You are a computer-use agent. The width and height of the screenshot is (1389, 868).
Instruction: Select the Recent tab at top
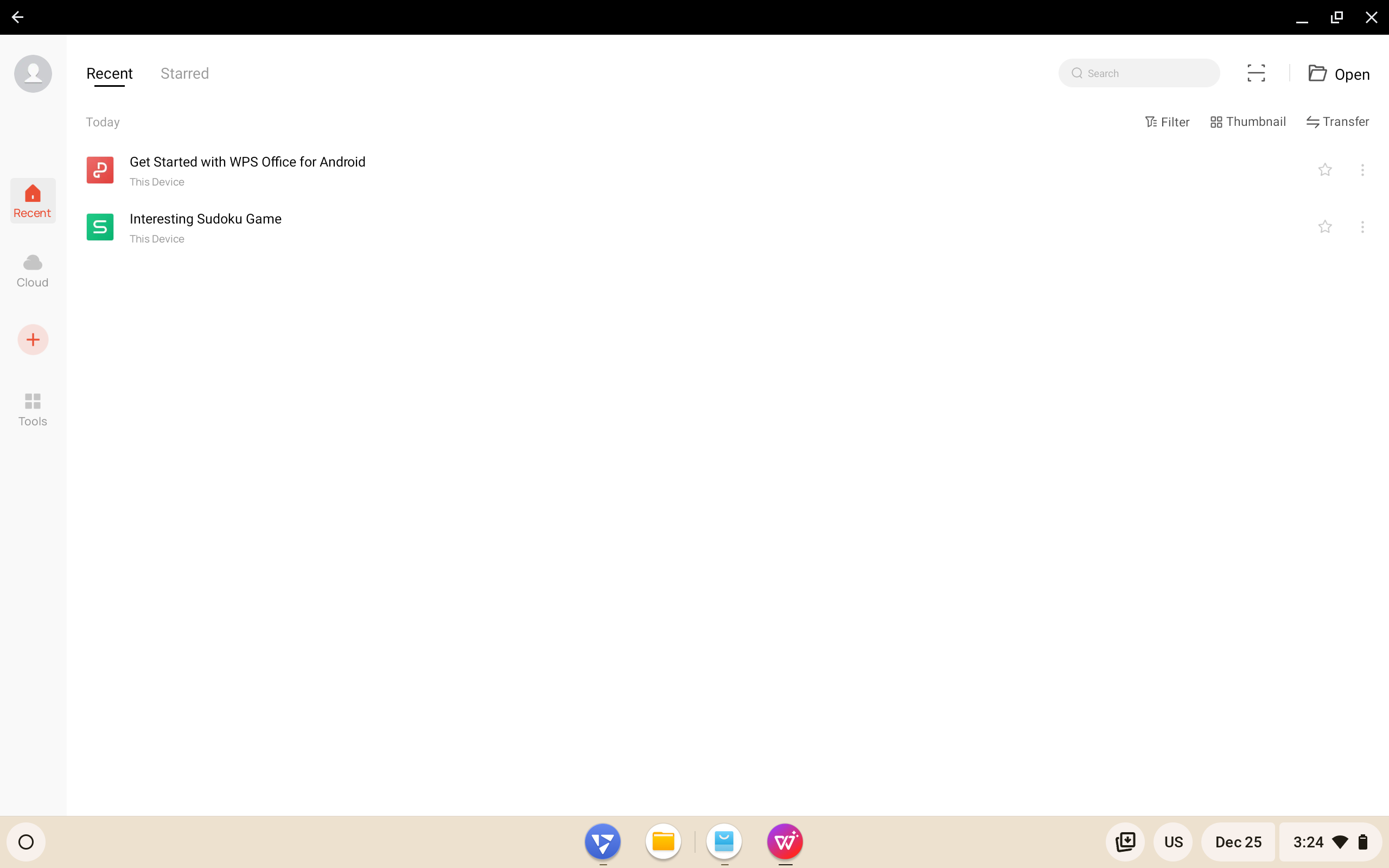coord(109,73)
